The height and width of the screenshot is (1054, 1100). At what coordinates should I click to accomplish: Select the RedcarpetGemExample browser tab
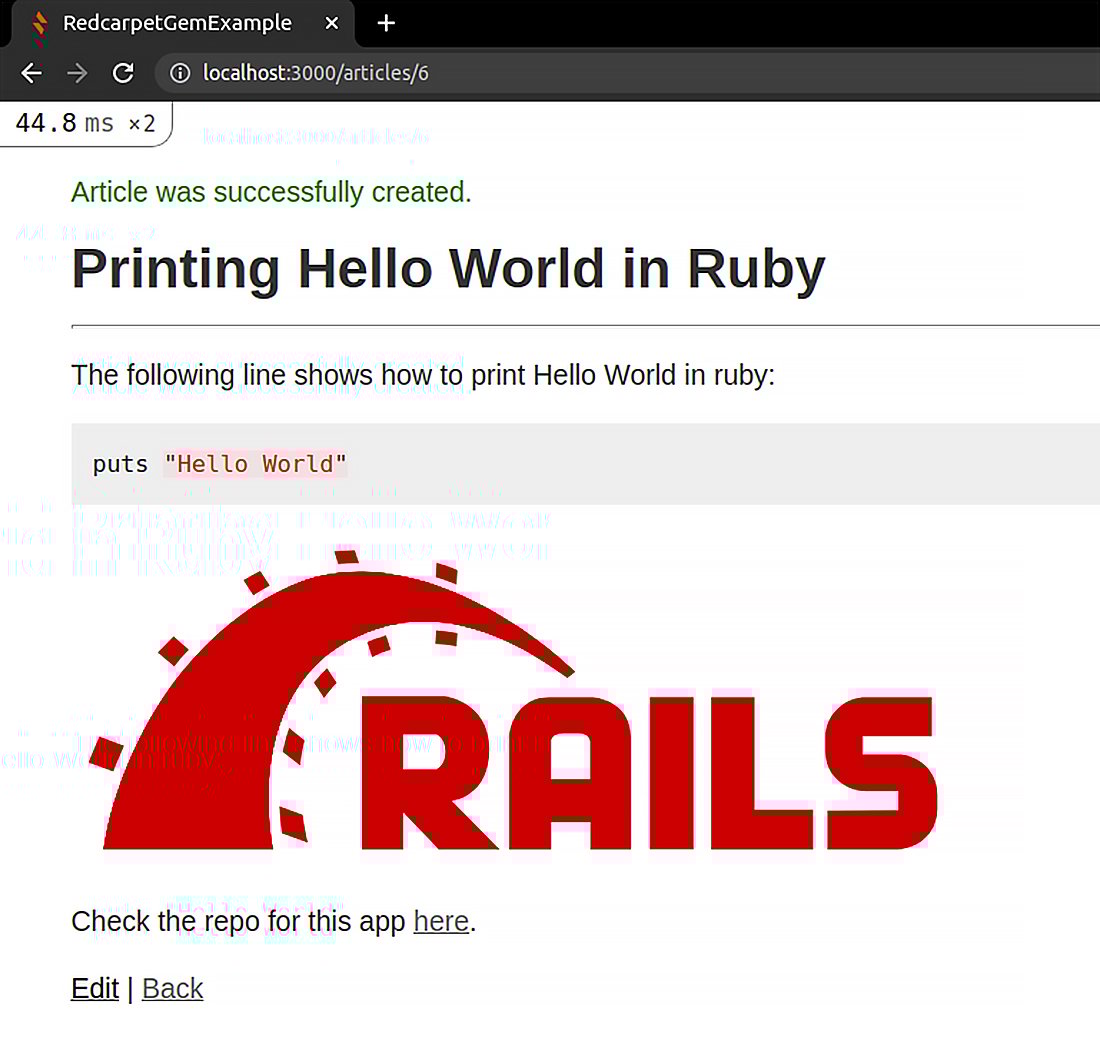tap(181, 24)
